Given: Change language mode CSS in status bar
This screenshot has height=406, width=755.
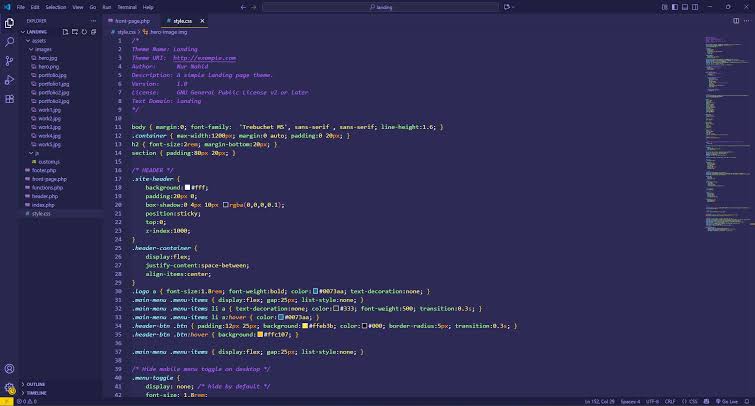Looking at the screenshot, I should click(690, 402).
